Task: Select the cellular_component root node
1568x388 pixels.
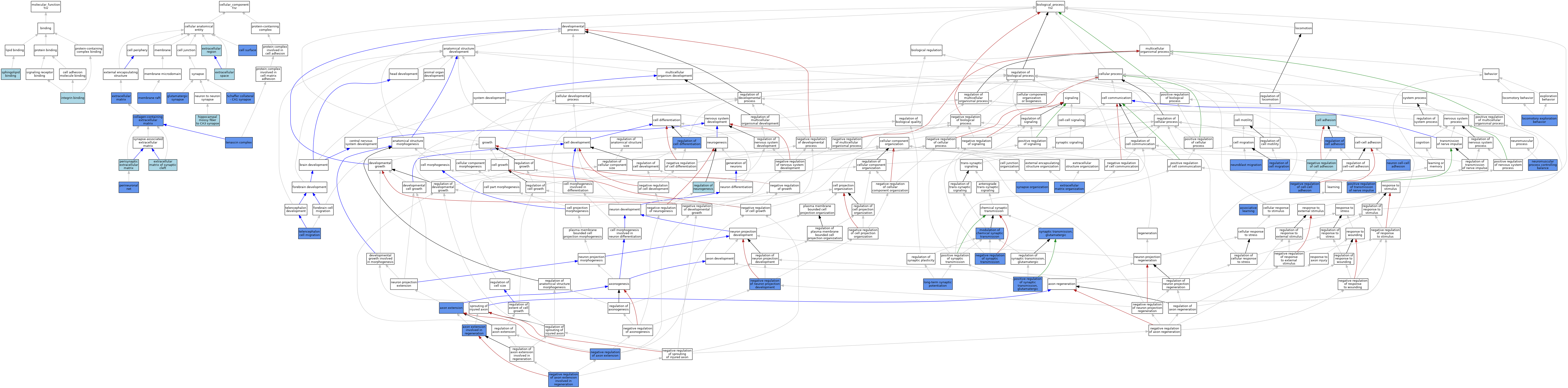Action: (x=234, y=7)
